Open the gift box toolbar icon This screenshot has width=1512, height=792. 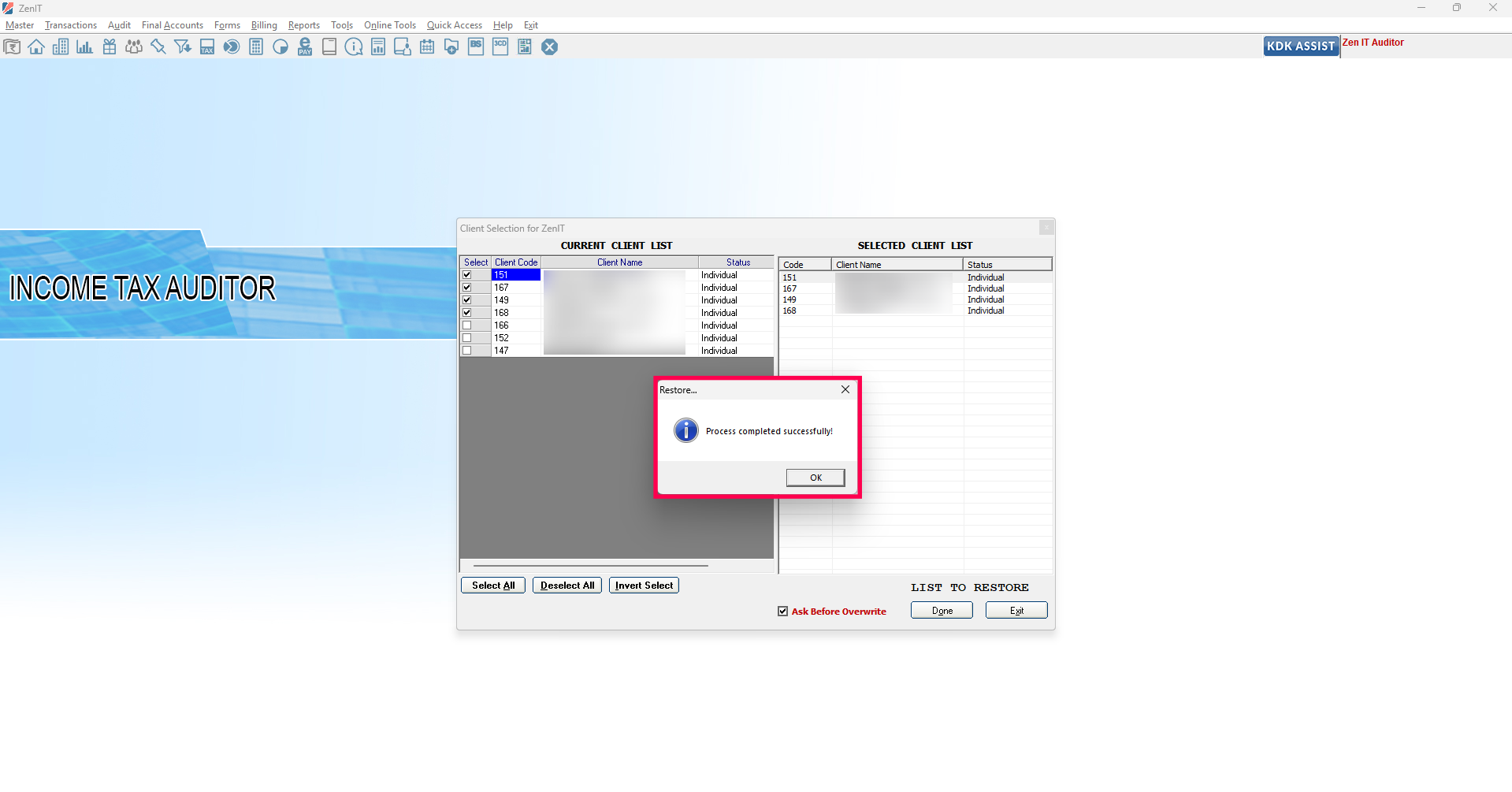(x=110, y=47)
